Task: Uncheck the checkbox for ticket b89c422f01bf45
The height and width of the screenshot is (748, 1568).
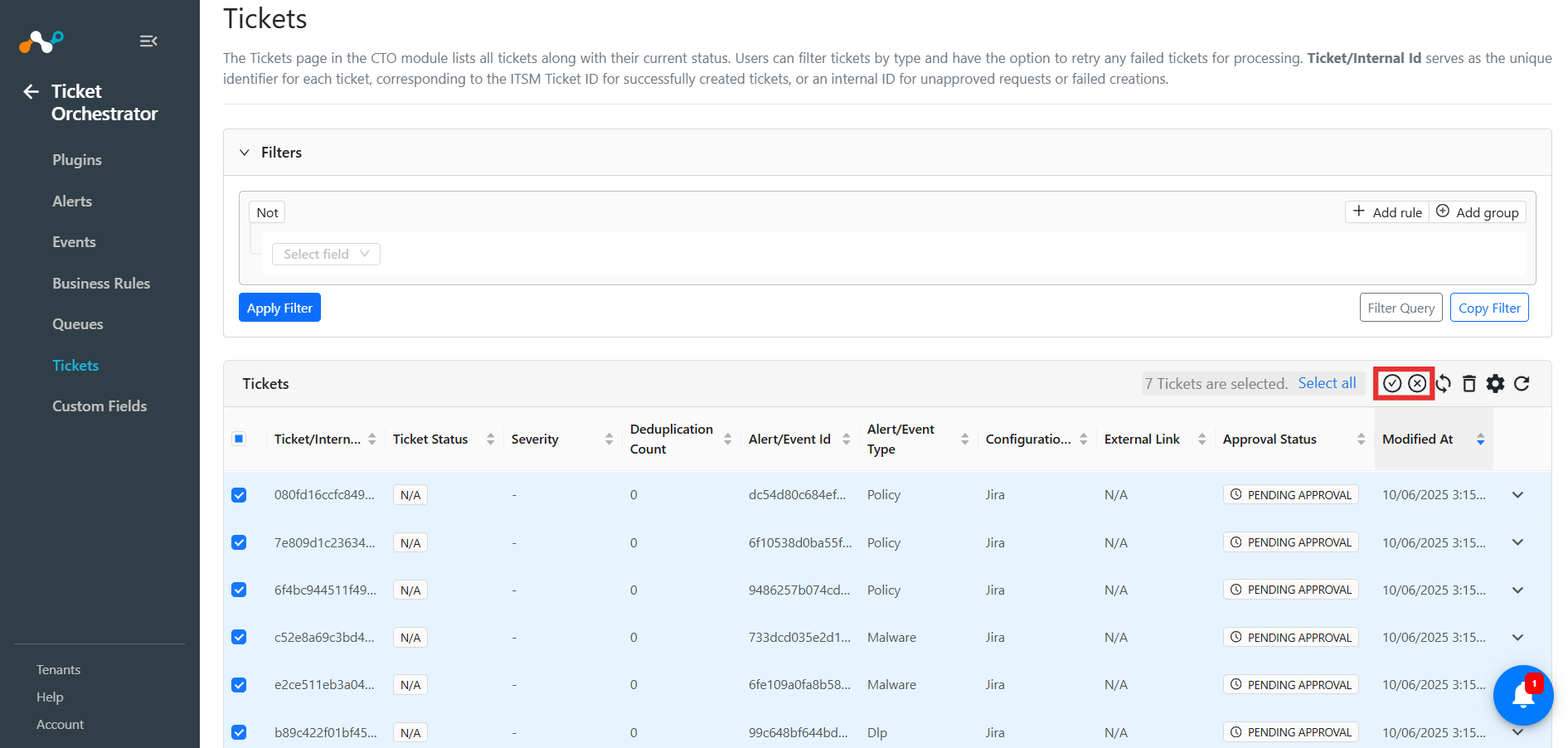Action: click(x=239, y=732)
